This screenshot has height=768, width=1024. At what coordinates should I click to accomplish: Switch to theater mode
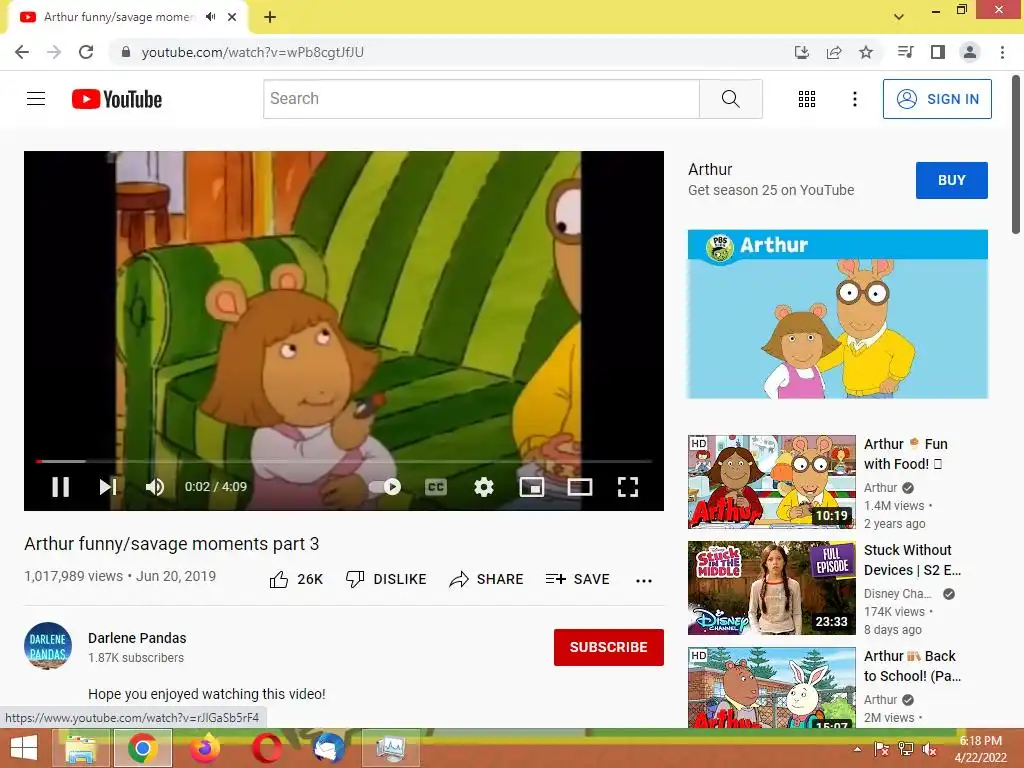tap(580, 487)
